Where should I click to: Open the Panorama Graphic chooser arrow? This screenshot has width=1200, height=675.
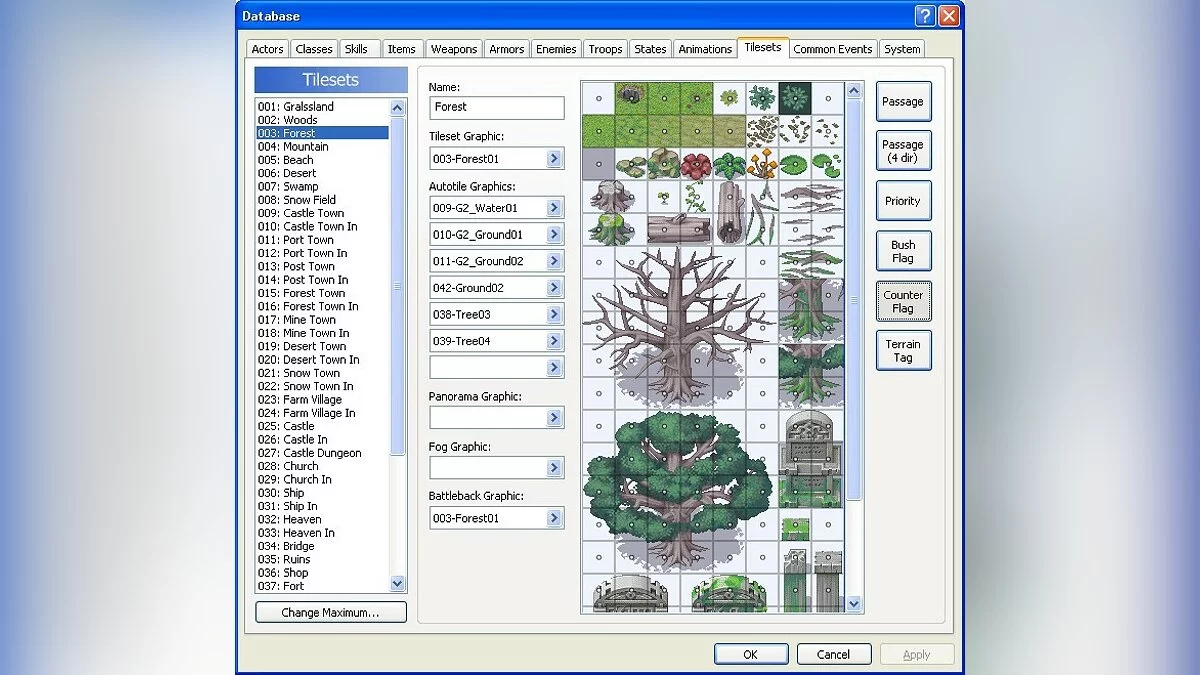[555, 418]
